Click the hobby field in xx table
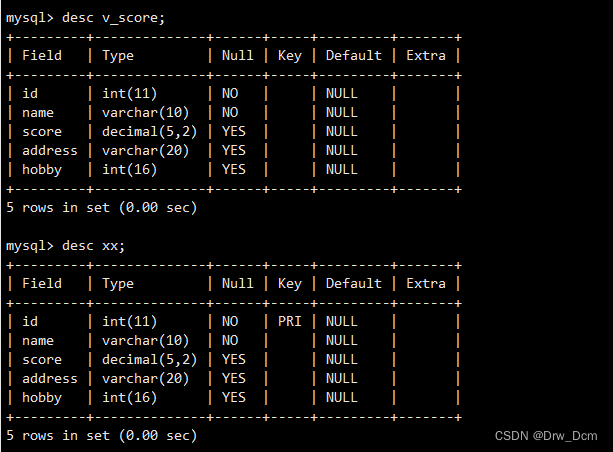613x452 pixels. coord(42,398)
